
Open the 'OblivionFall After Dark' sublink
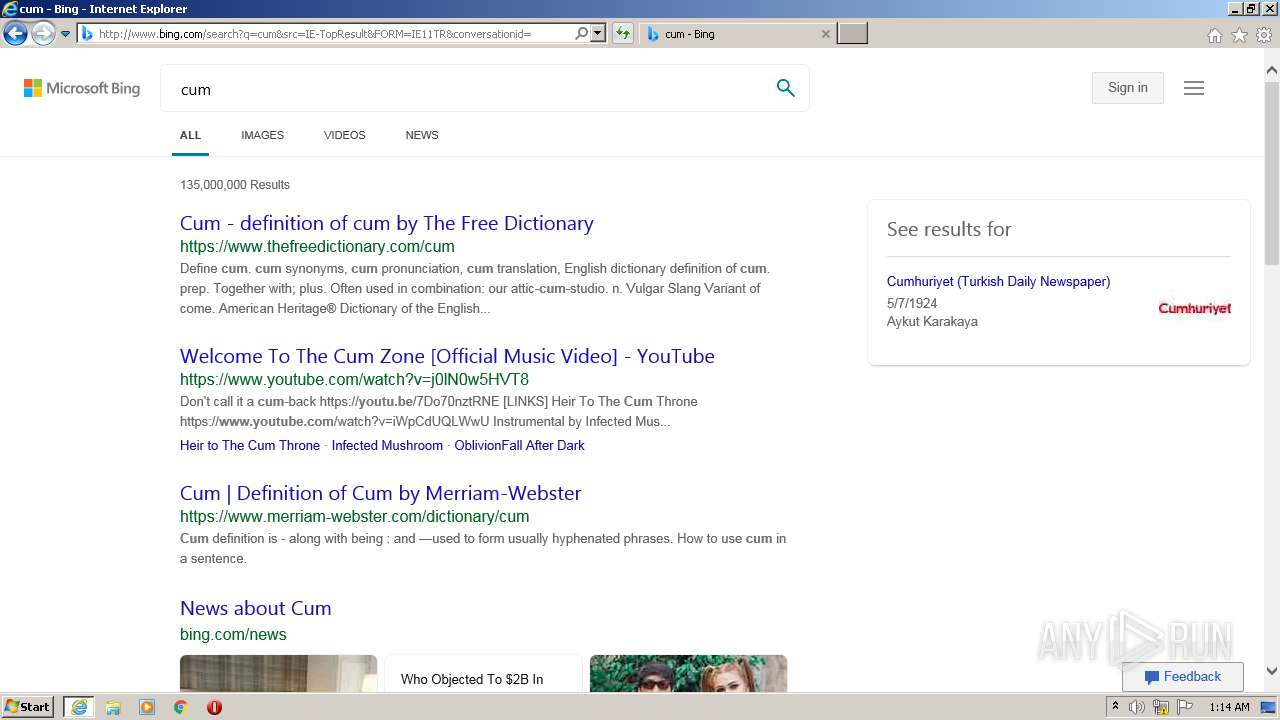point(520,446)
